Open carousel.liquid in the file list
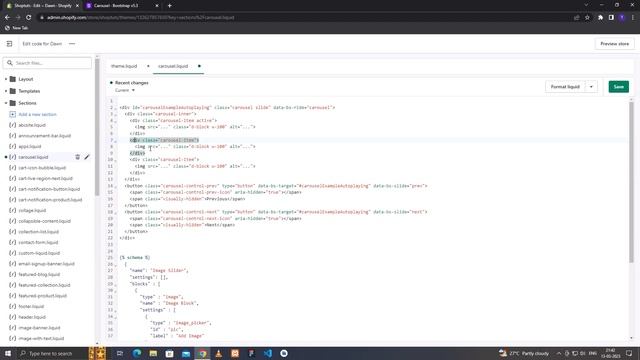This screenshot has height=360, width=640. [x=33, y=157]
